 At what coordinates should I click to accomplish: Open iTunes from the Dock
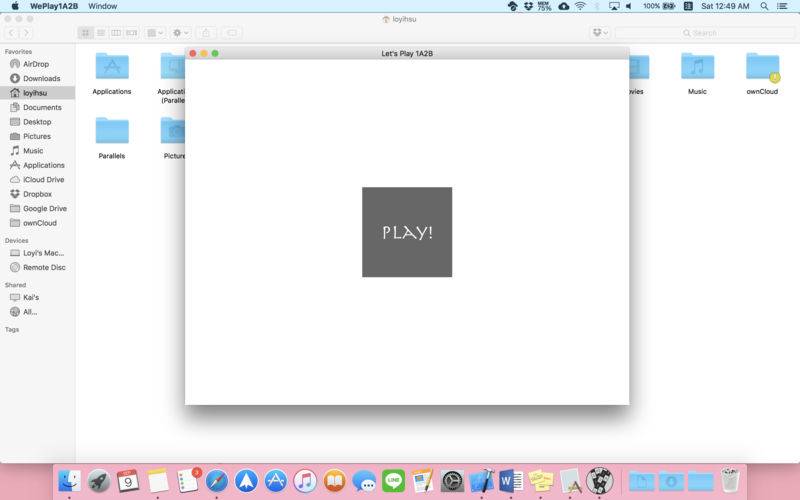pyautogui.click(x=305, y=481)
